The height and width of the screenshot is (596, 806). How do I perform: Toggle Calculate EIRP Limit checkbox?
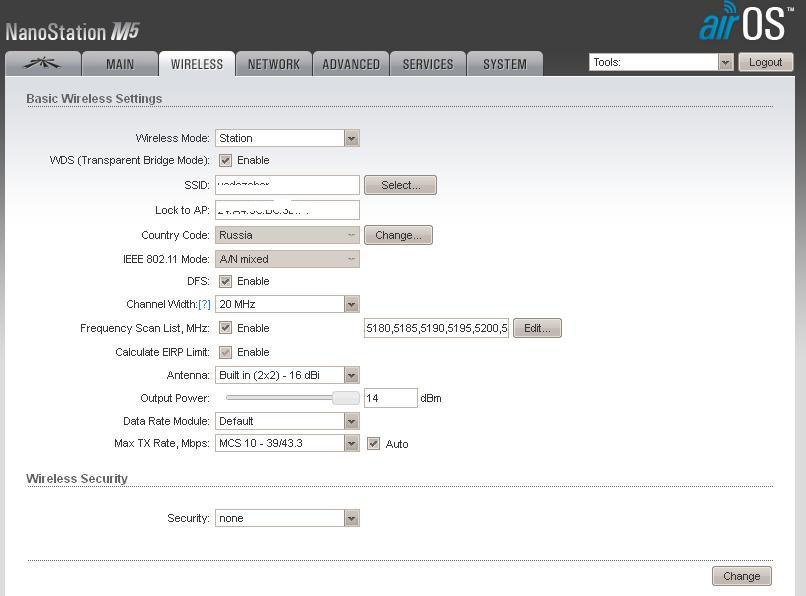coord(225,352)
